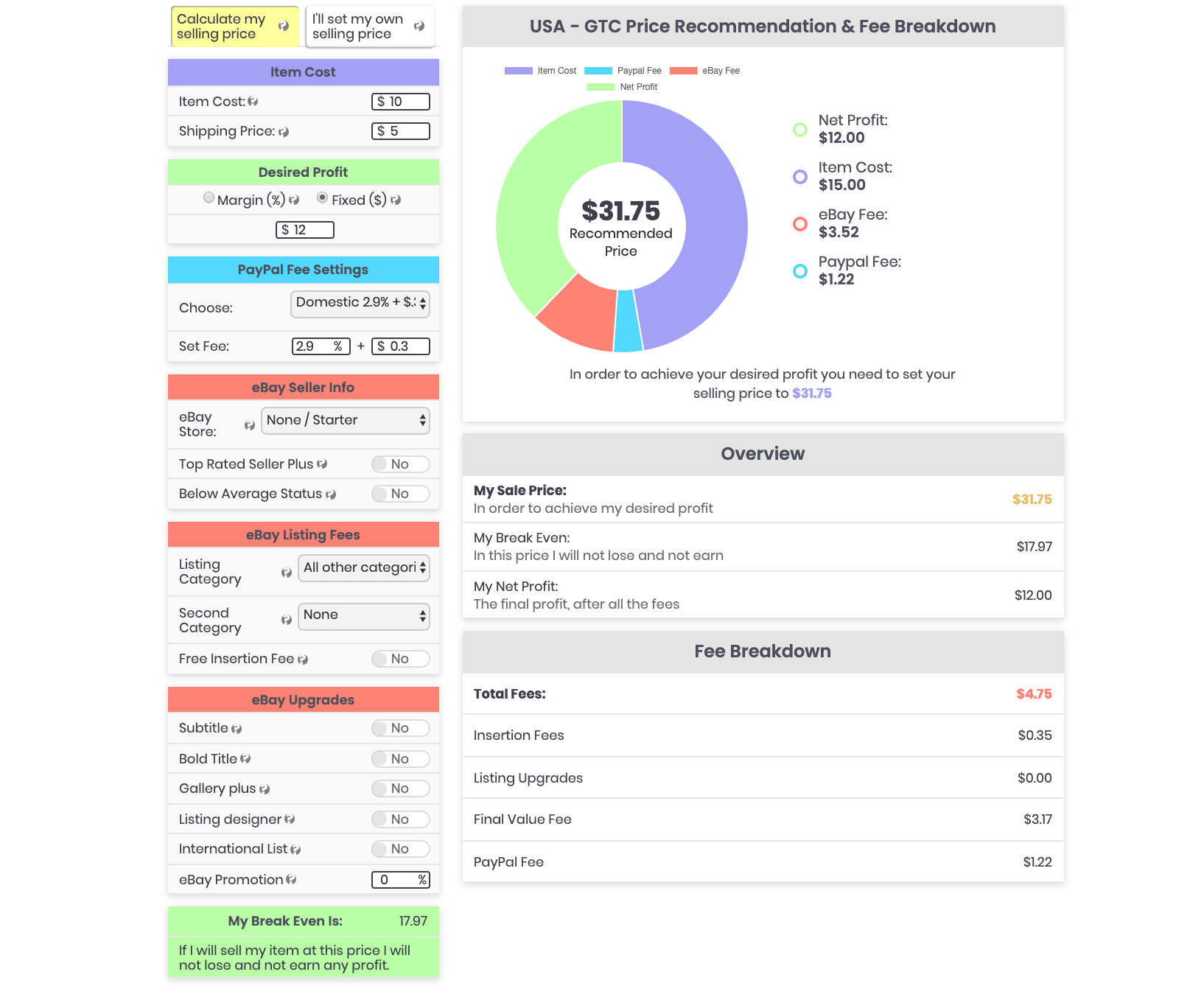Image resolution: width=1204 pixels, height=986 pixels.
Task: Click the Item Cost legend color swatch
Action: click(x=518, y=71)
